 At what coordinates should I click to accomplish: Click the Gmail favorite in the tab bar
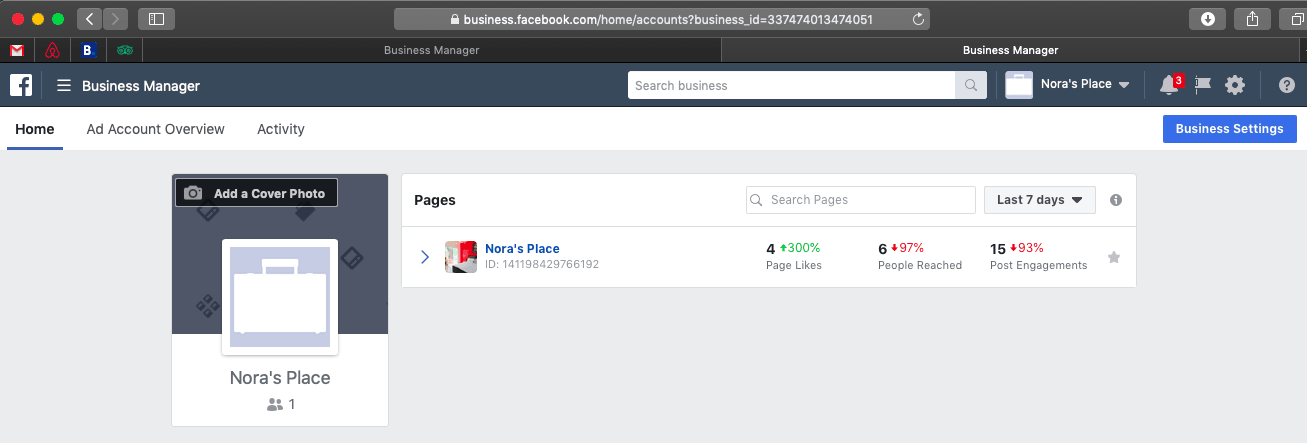pos(17,50)
